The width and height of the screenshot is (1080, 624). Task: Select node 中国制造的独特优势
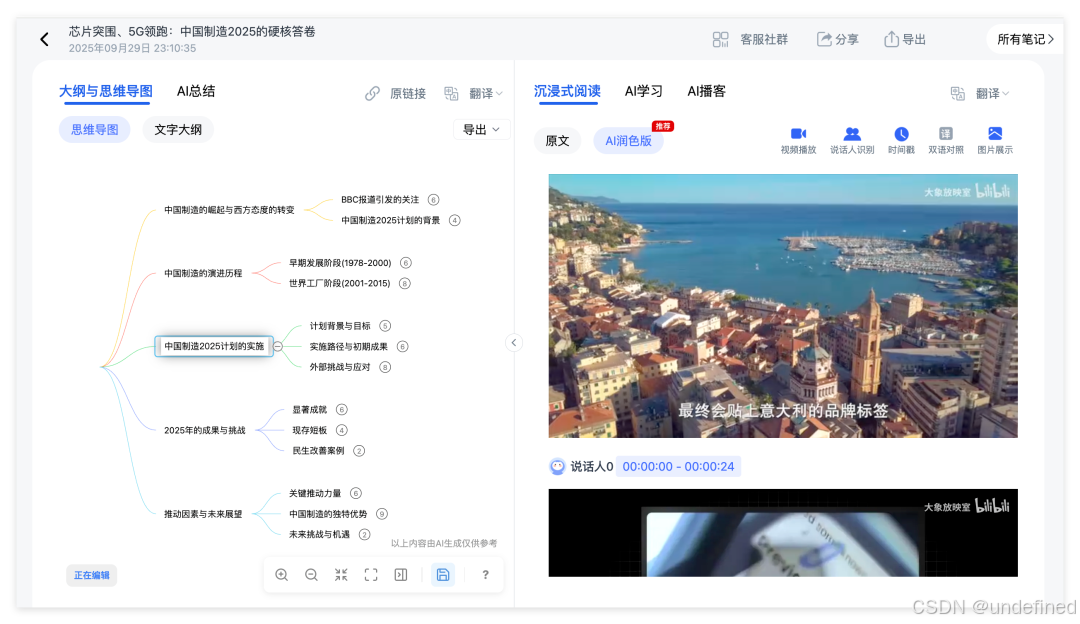(328, 514)
